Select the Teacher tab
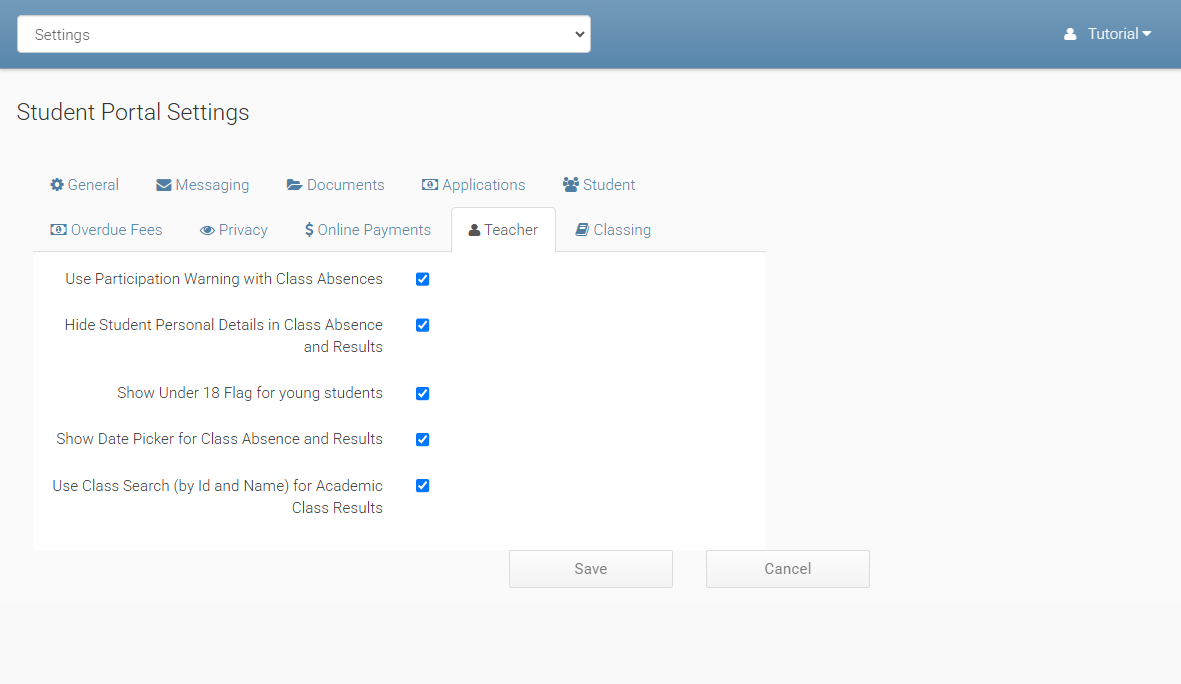 click(503, 230)
